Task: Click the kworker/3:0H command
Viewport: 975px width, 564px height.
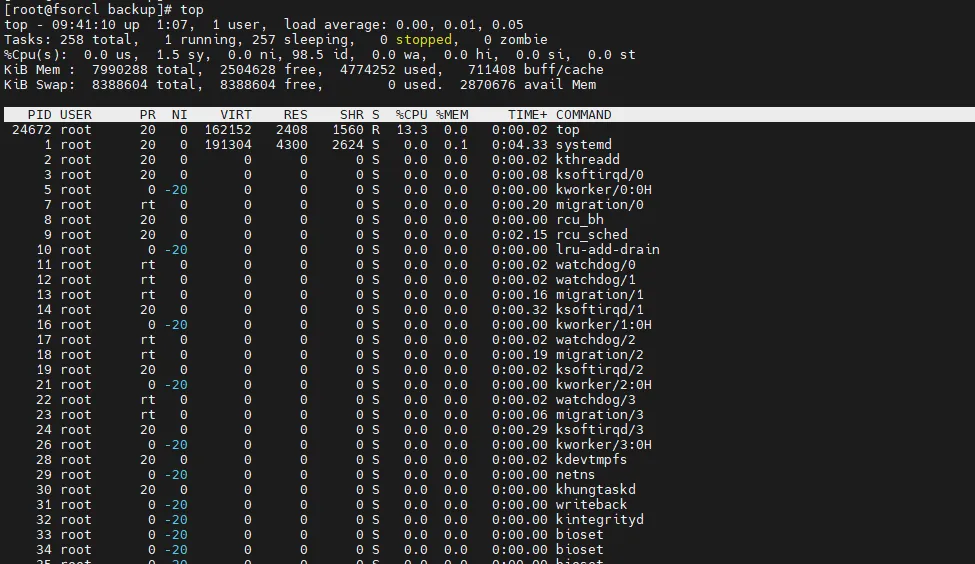Action: coord(604,445)
